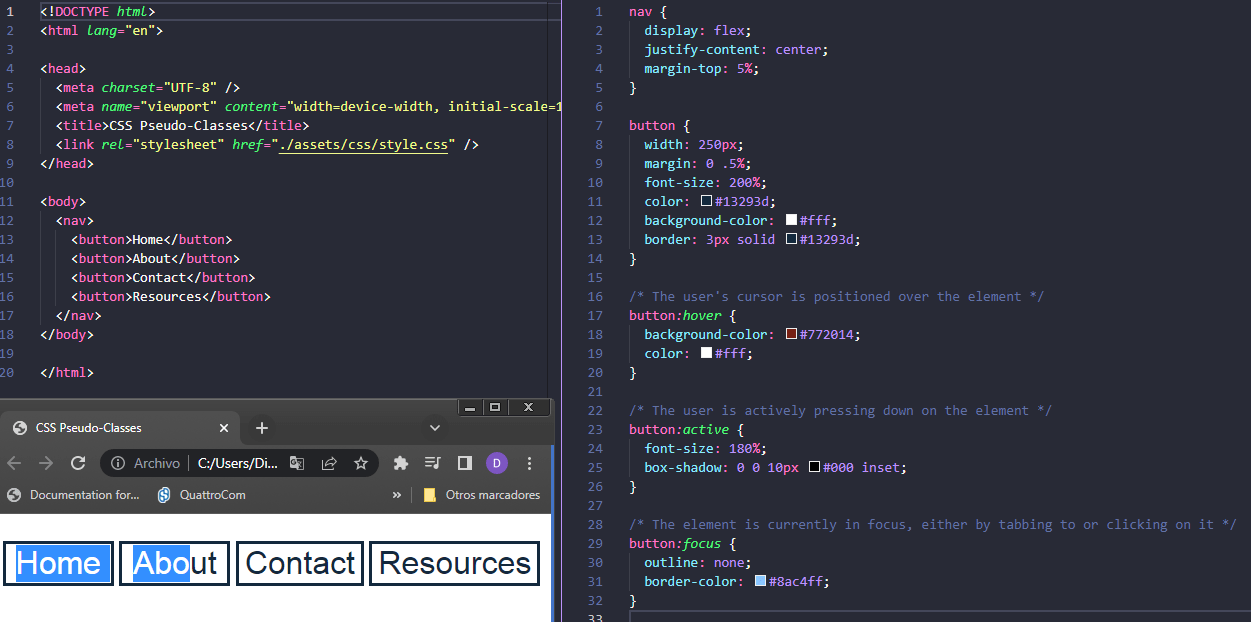
Task: Click the share page icon
Action: point(329,463)
